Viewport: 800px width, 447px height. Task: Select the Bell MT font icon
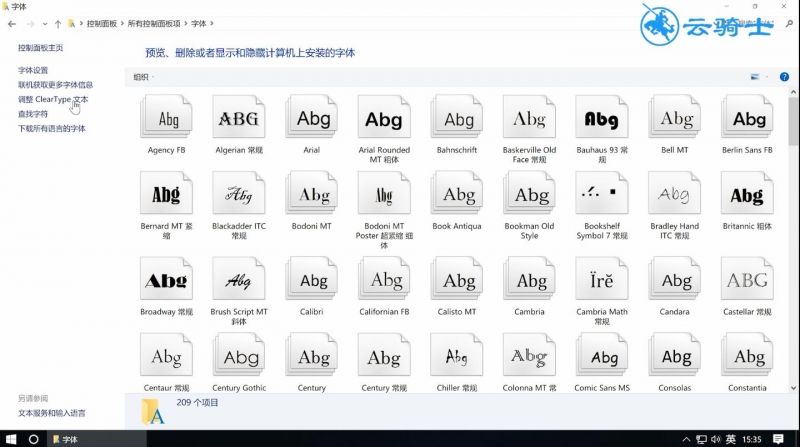tap(674, 117)
